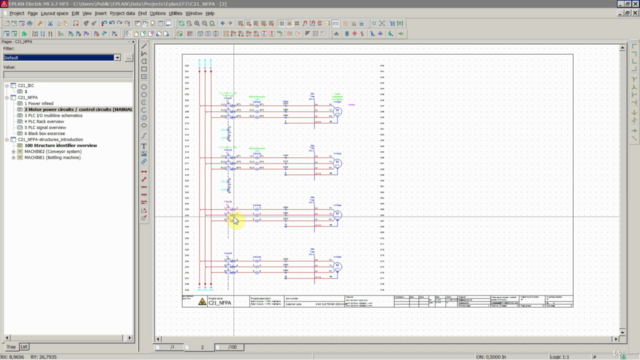The width and height of the screenshot is (640, 360).
Task: Switch to page tab /100
Action: click(x=232, y=347)
